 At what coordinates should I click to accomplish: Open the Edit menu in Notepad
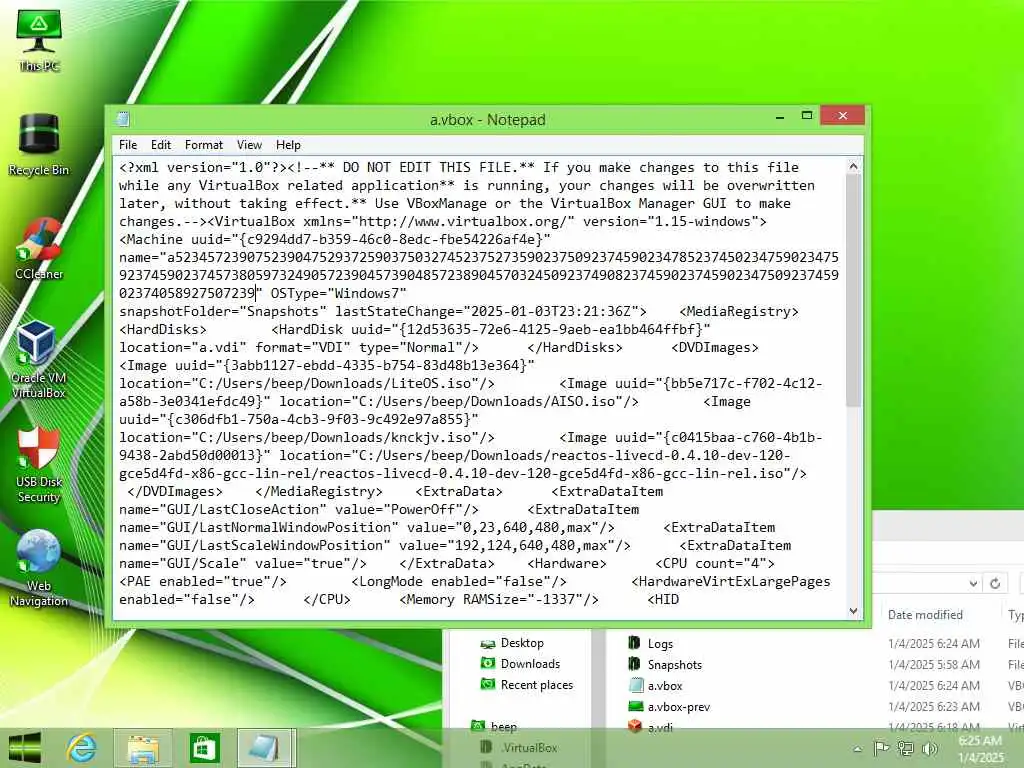click(x=161, y=145)
